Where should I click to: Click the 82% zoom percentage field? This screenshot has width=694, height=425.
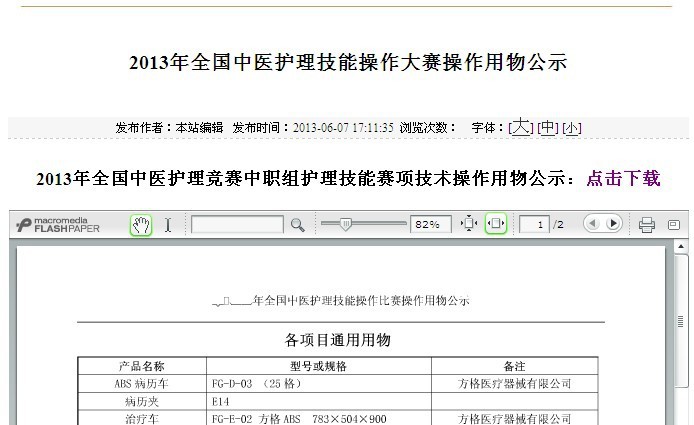pyautogui.click(x=430, y=225)
